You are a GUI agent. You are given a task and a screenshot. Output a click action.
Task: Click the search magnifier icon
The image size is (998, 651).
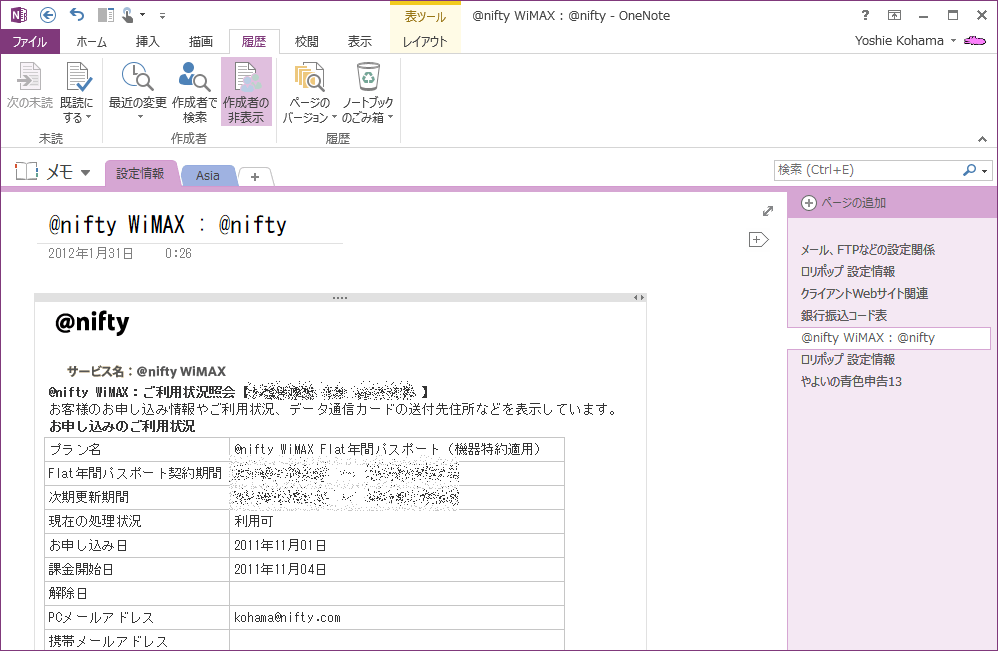click(969, 170)
